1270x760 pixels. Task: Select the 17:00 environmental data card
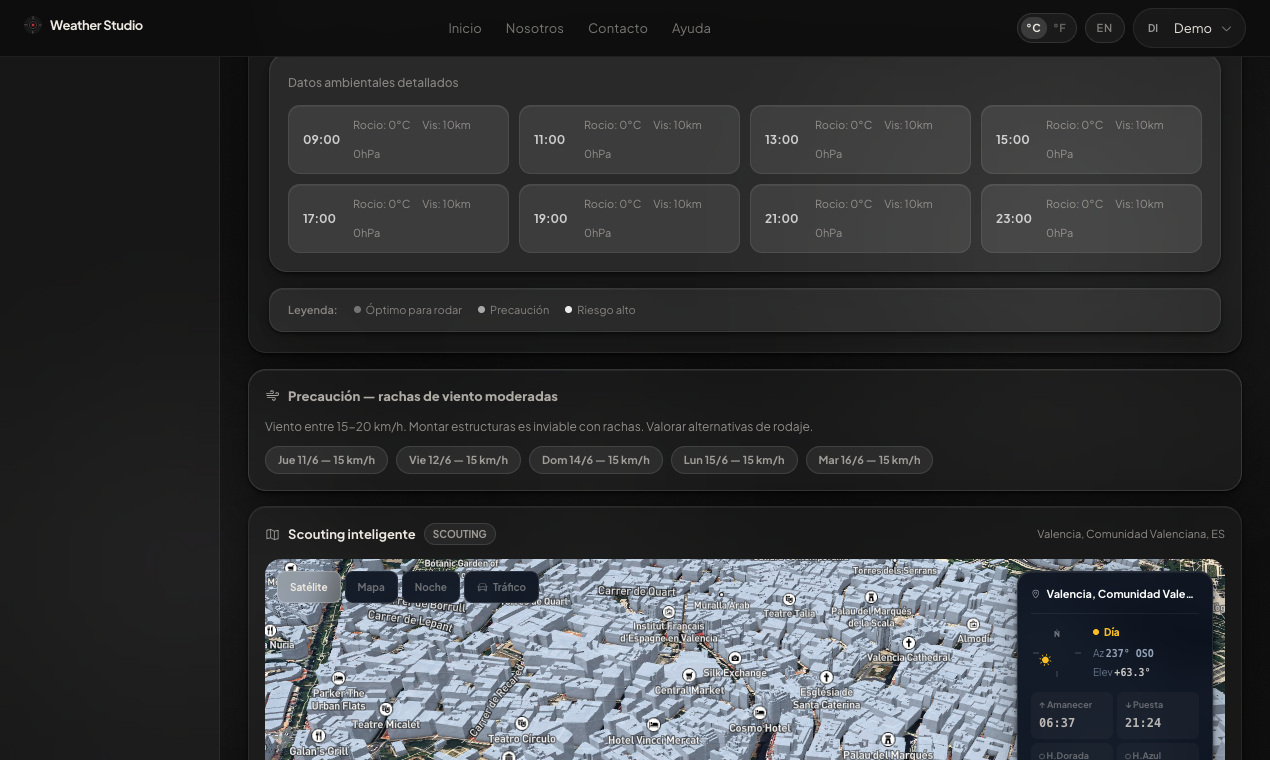(x=398, y=219)
